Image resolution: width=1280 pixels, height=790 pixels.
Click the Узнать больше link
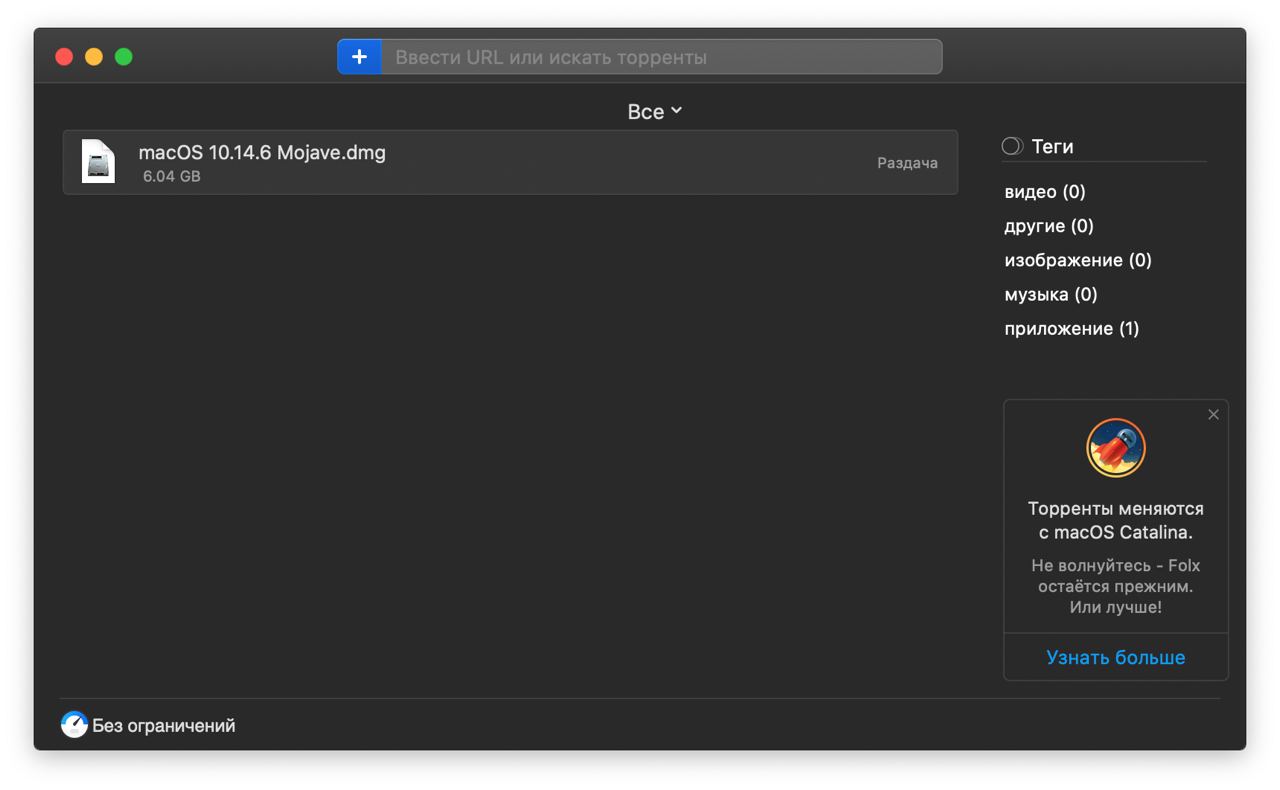(1116, 657)
